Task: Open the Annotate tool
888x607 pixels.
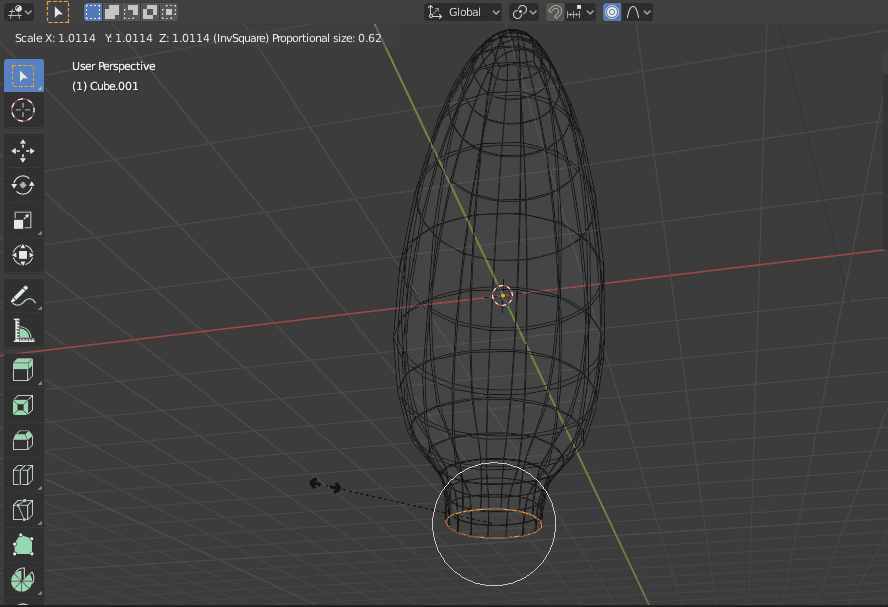Action: coord(23,295)
